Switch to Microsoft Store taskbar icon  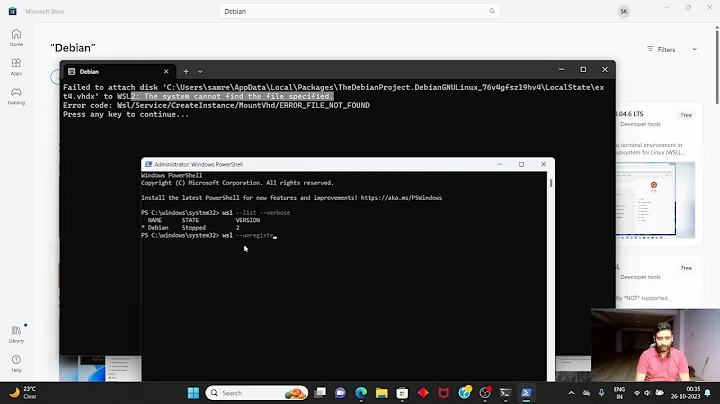tap(402, 393)
